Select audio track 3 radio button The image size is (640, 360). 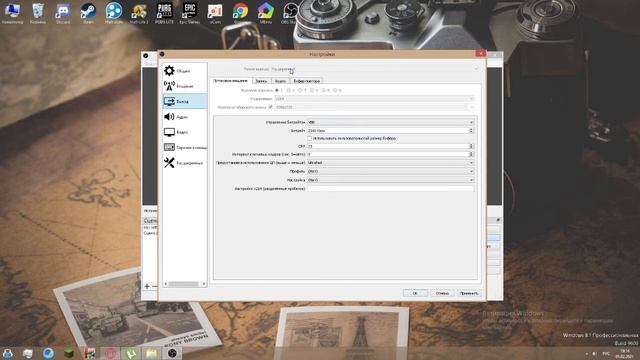(x=300, y=90)
